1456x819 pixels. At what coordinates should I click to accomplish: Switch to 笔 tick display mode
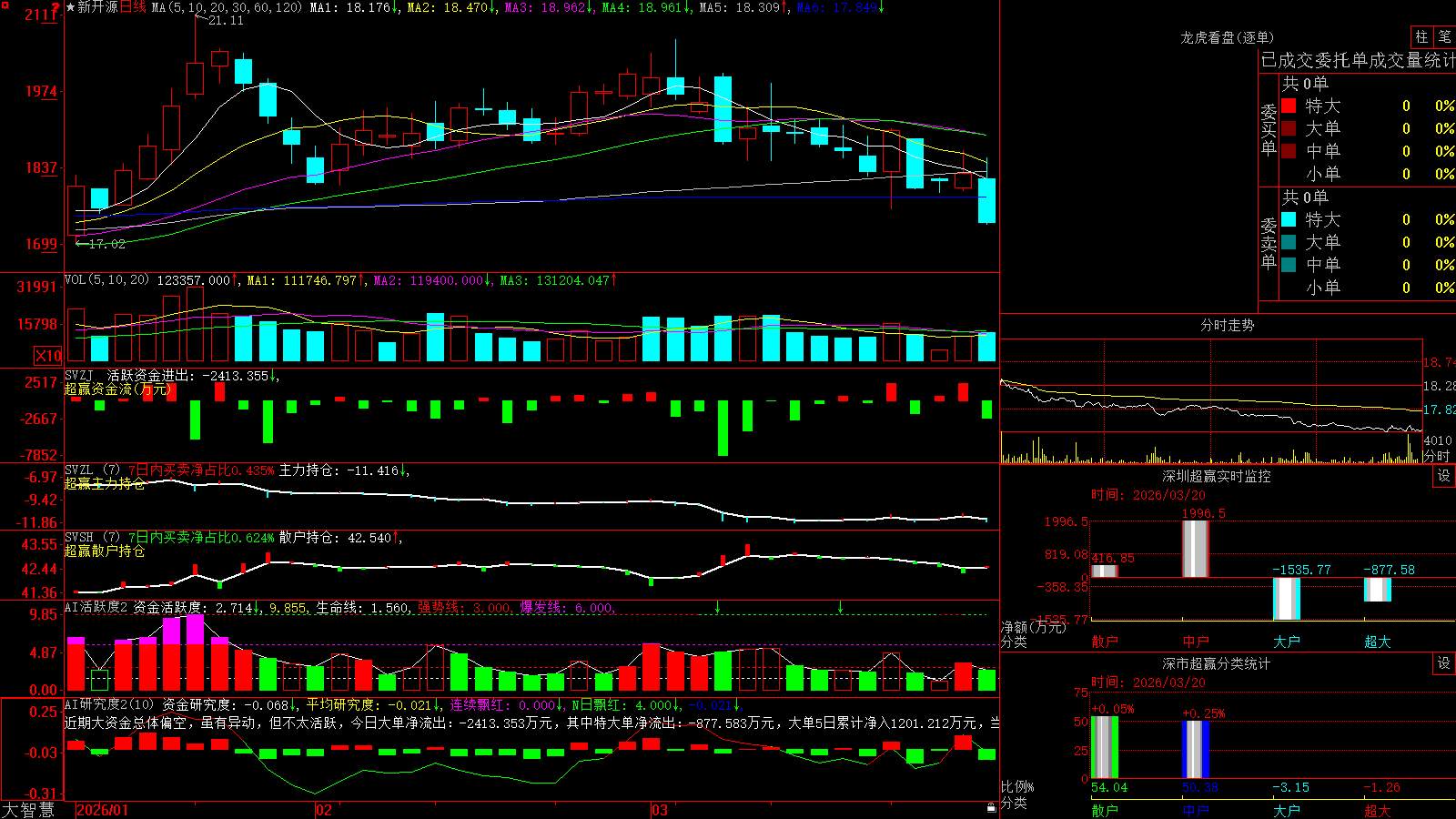point(1444,37)
